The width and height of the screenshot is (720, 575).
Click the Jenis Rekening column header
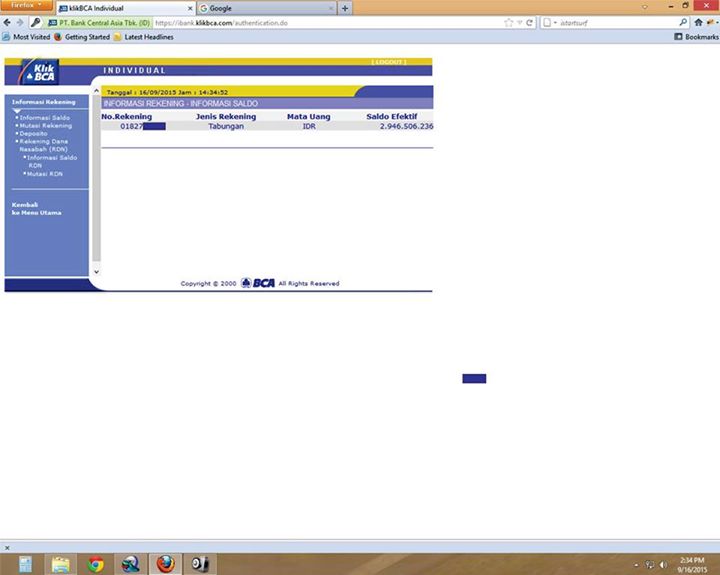[226, 117]
